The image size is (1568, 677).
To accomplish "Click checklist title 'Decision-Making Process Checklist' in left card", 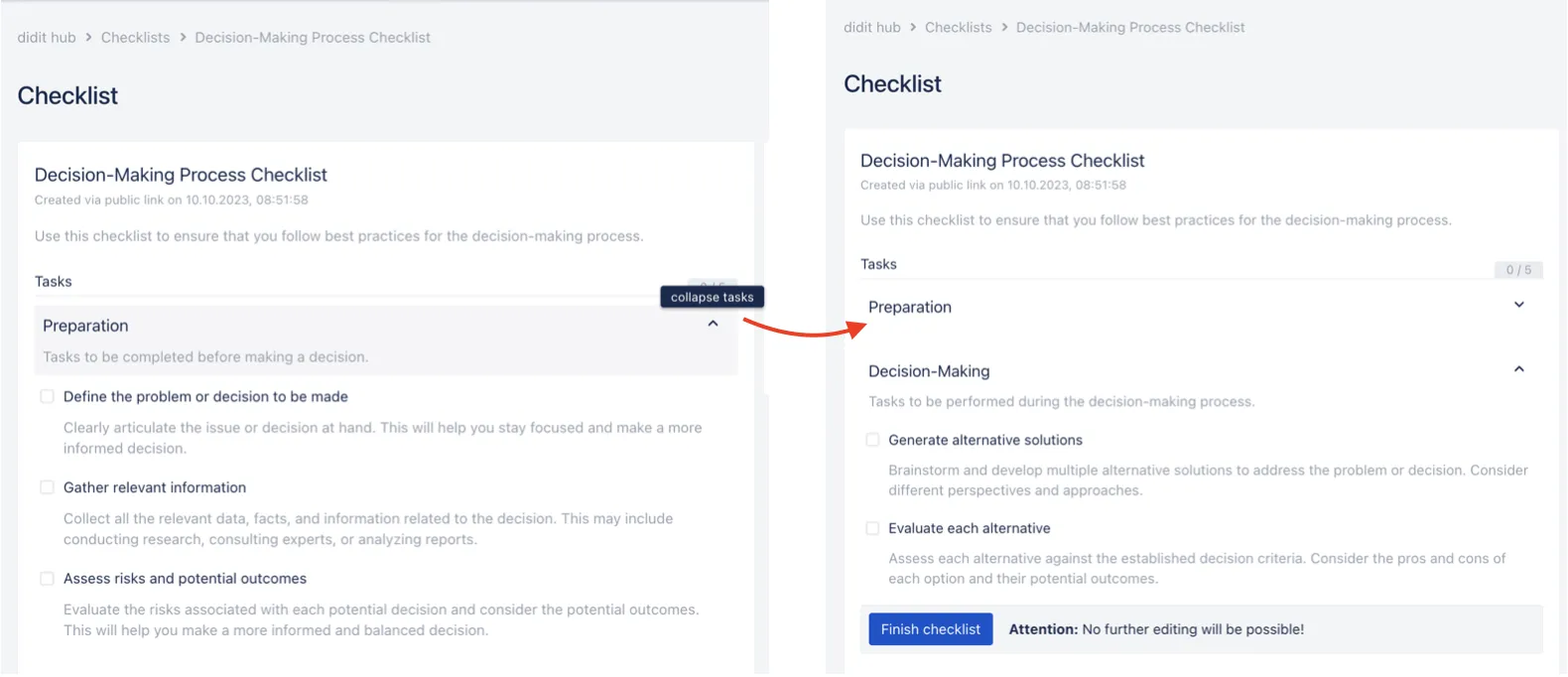I will point(181,175).
